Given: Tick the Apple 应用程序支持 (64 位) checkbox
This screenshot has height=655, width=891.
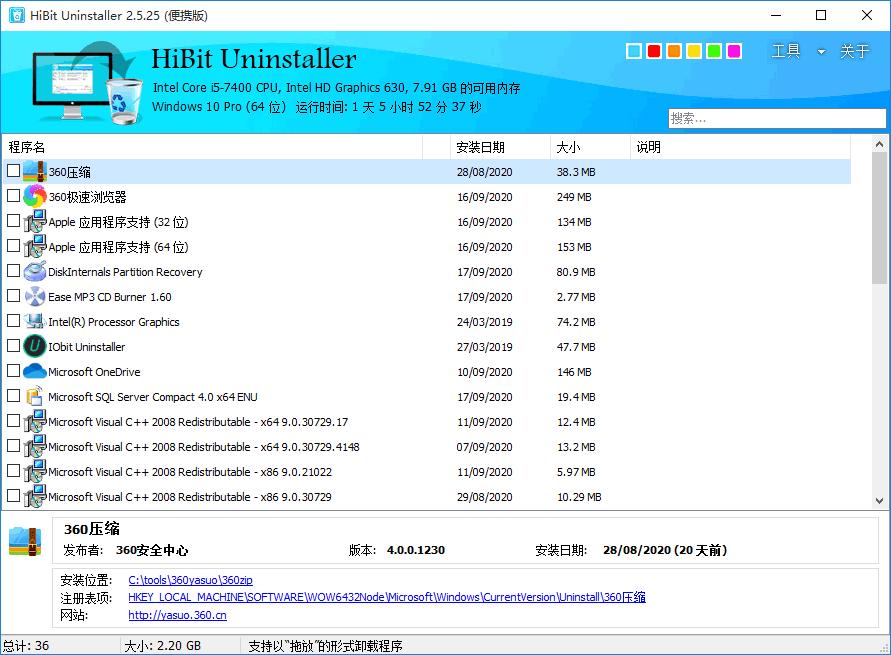Looking at the screenshot, I should click(14, 245).
